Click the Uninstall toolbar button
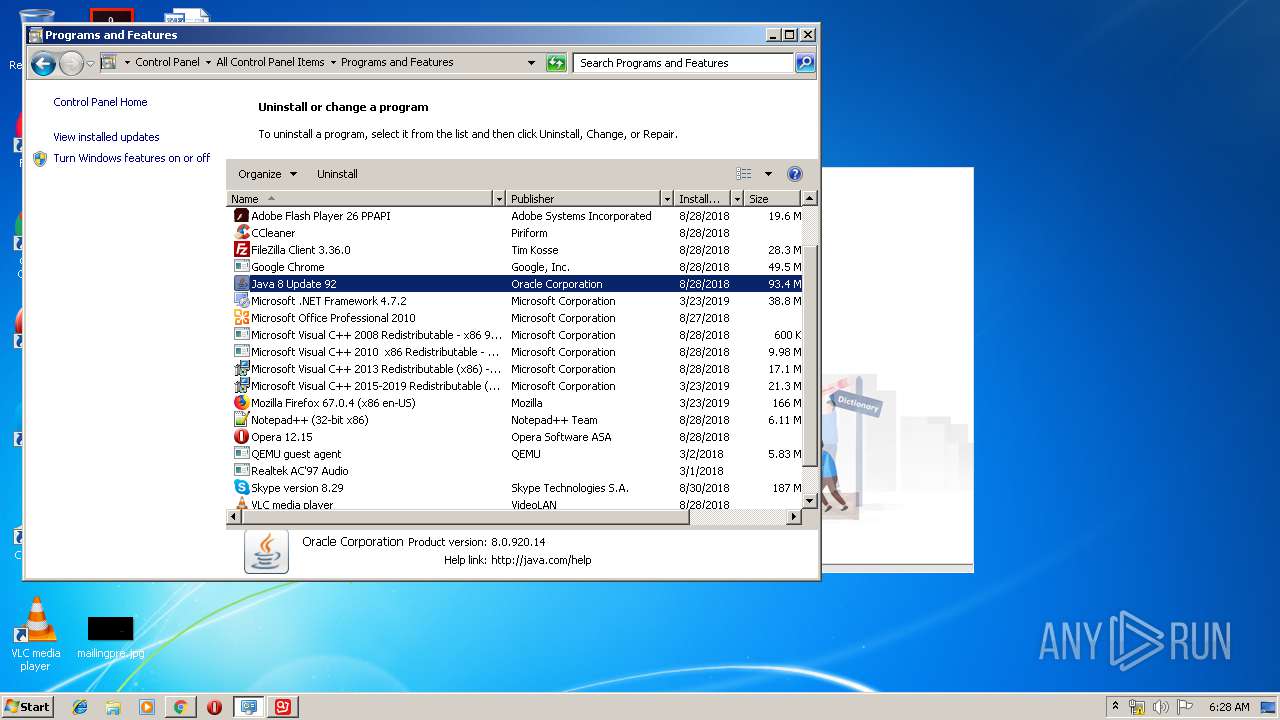 coord(337,174)
